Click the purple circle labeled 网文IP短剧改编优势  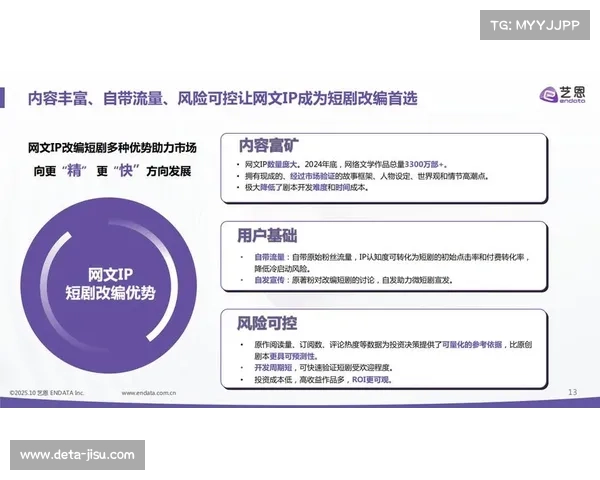[110, 283]
